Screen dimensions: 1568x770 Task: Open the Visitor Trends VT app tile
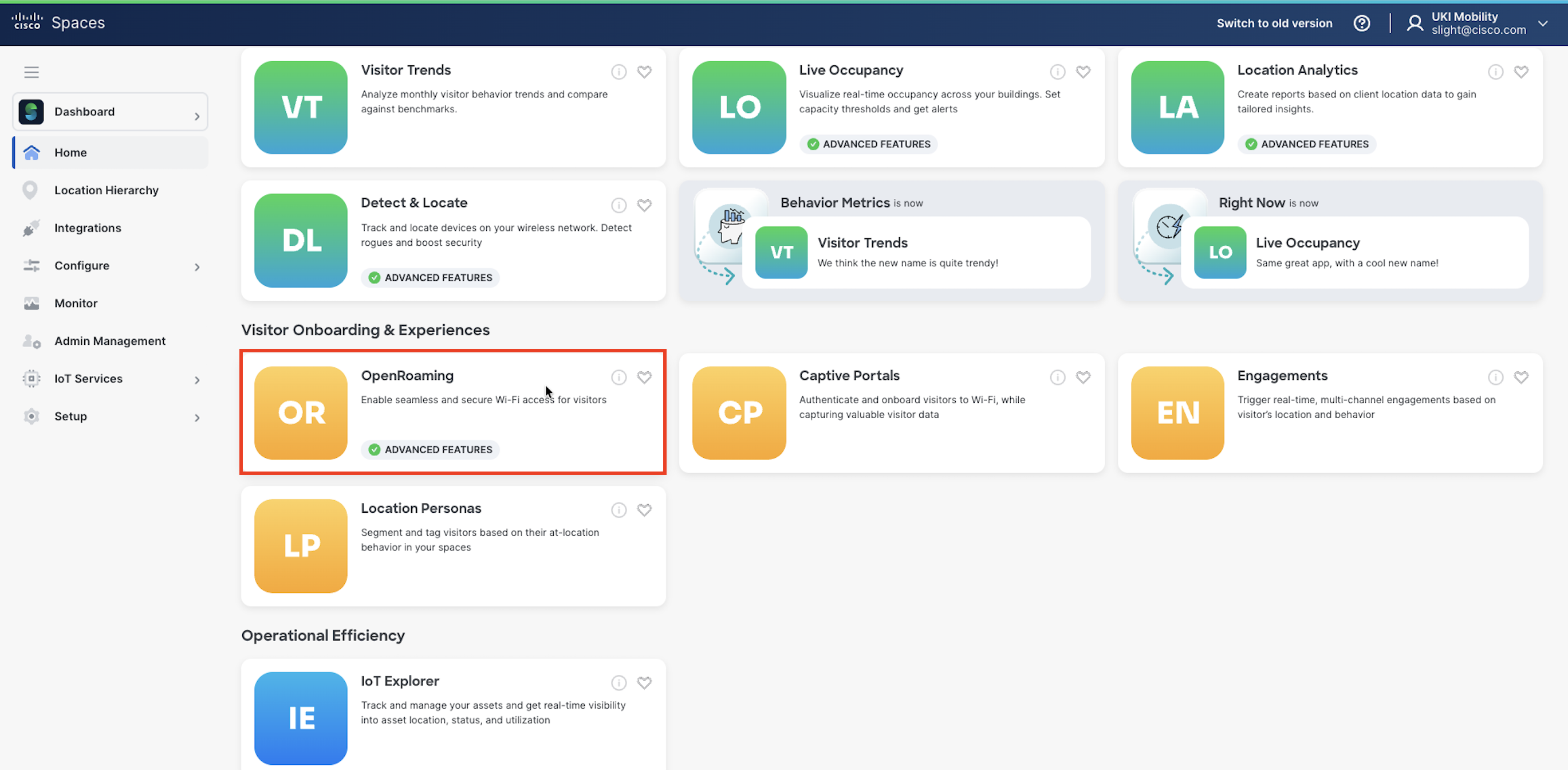301,107
